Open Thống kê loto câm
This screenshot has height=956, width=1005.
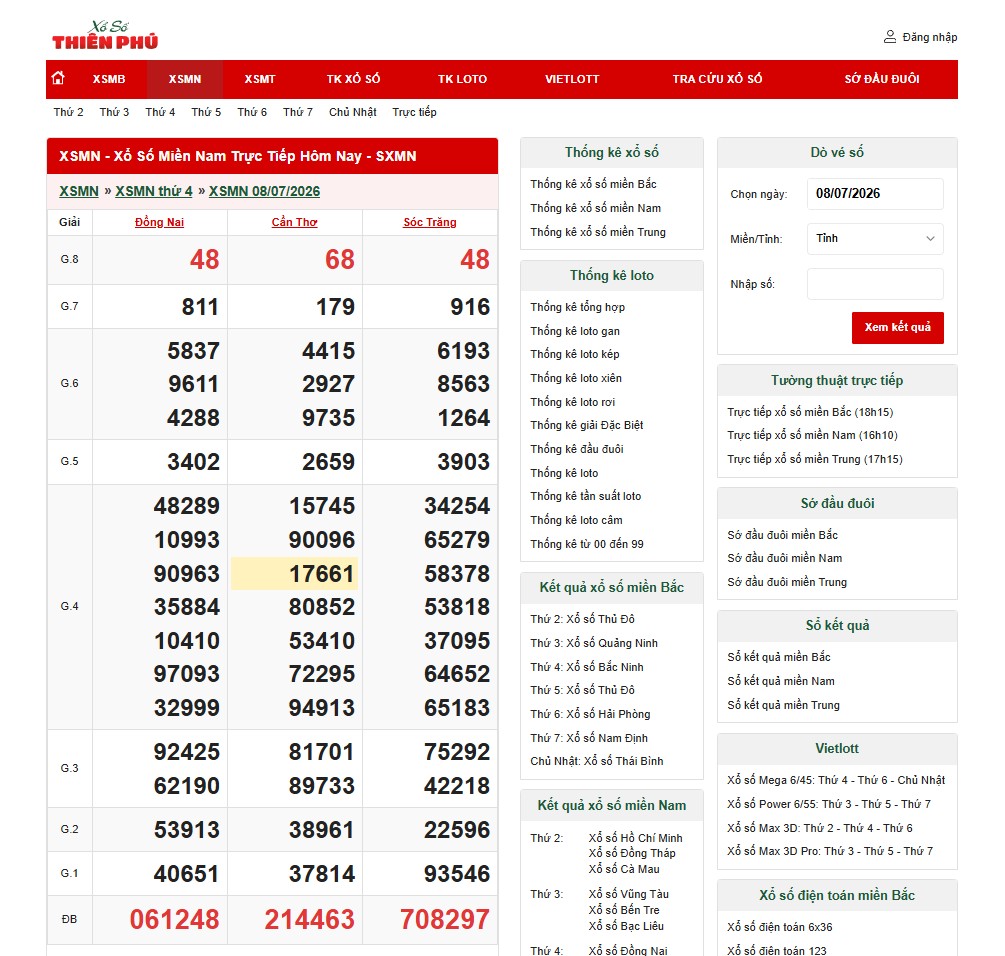pyautogui.click(x=576, y=520)
